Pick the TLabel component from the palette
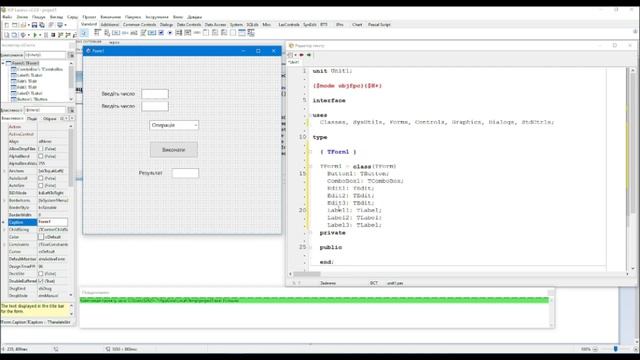Screen dimensions: 640x360 click(x=125, y=33)
